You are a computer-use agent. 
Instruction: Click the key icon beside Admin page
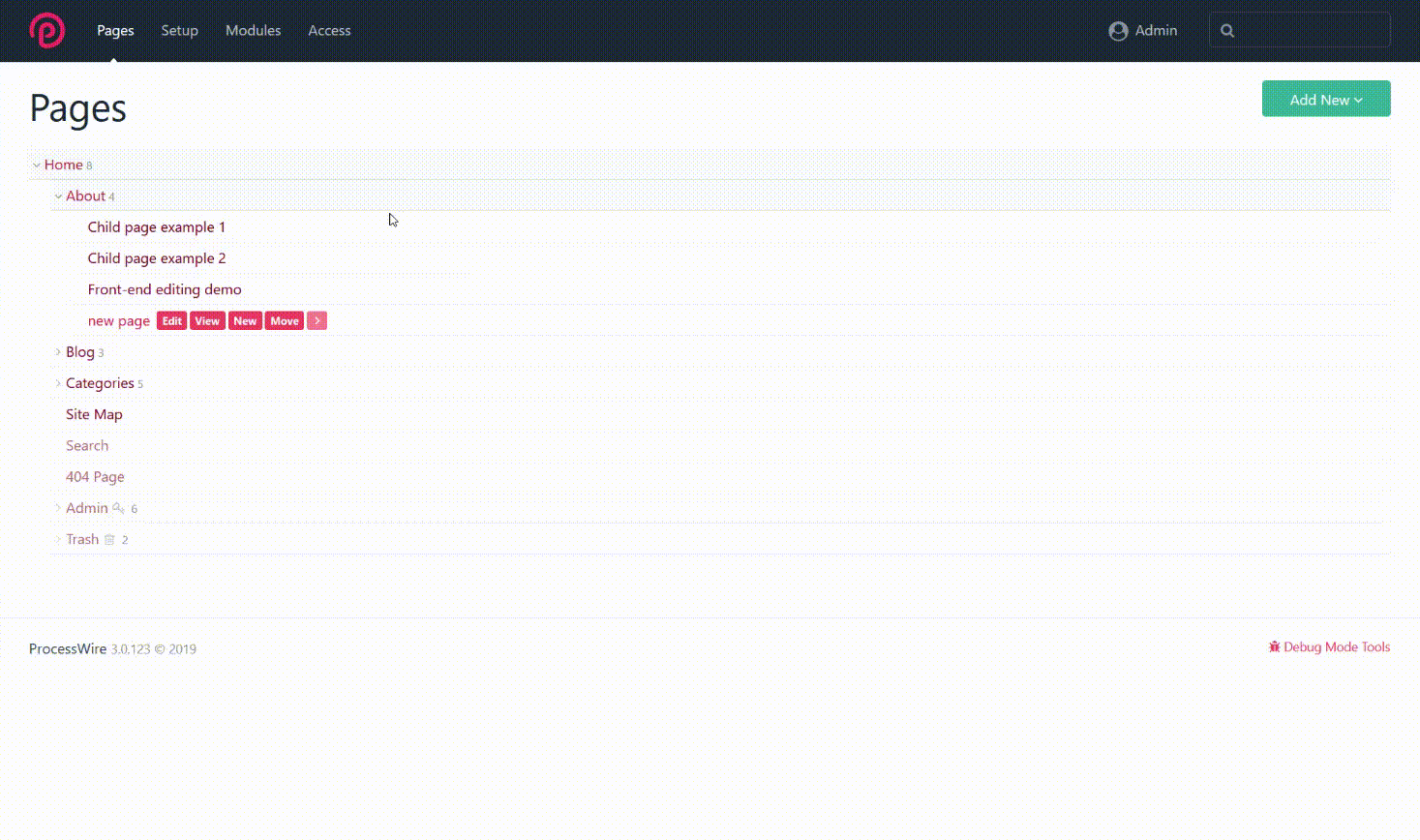[x=118, y=508]
